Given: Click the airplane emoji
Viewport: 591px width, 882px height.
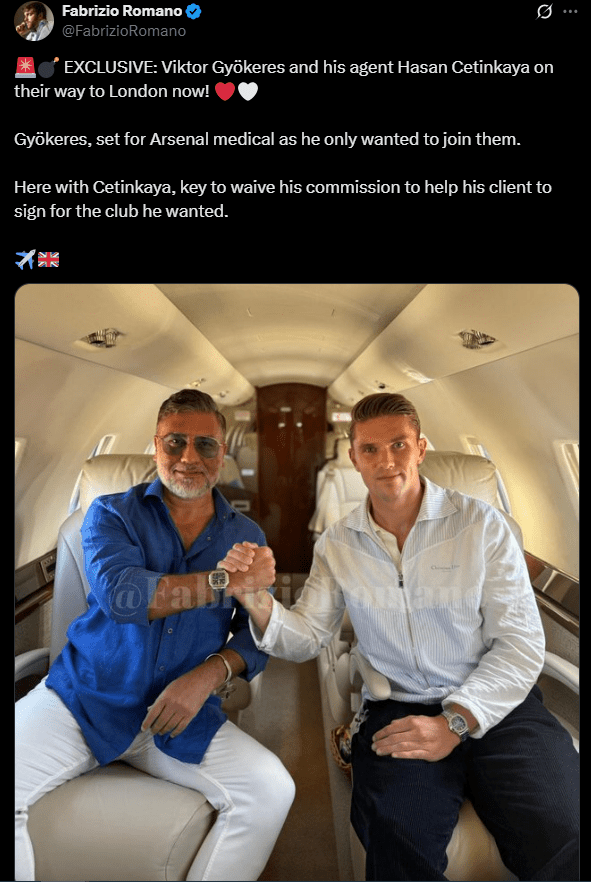Looking at the screenshot, I should (x=25, y=259).
